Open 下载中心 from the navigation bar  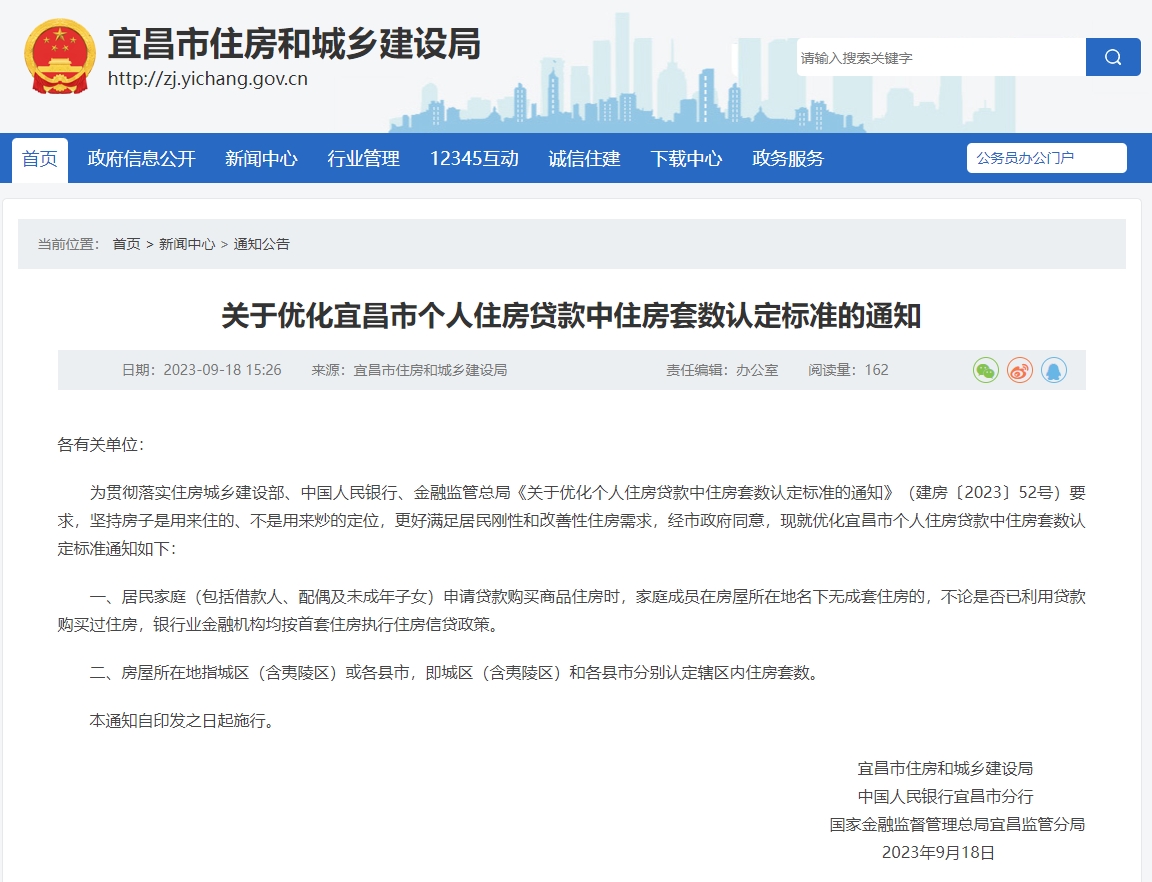coord(686,159)
